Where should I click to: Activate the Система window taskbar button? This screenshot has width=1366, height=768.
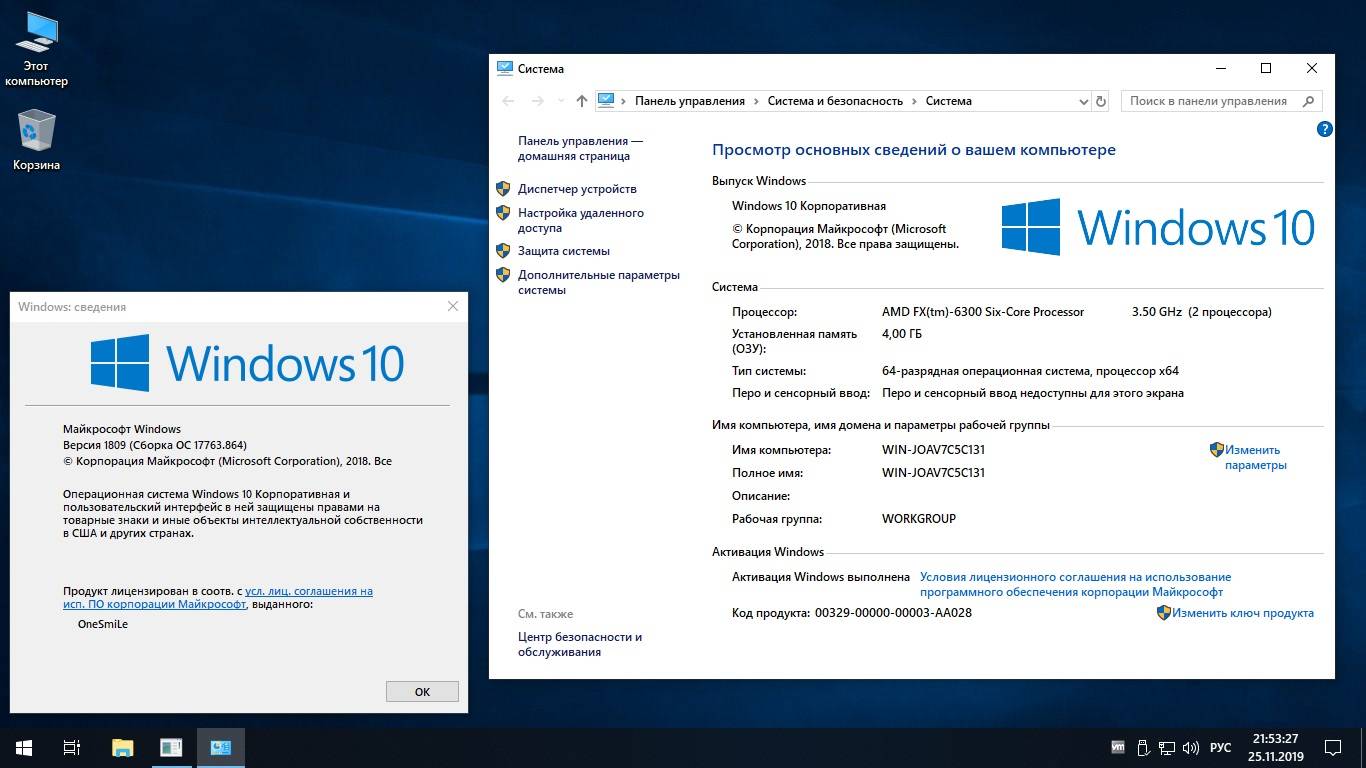(x=221, y=747)
